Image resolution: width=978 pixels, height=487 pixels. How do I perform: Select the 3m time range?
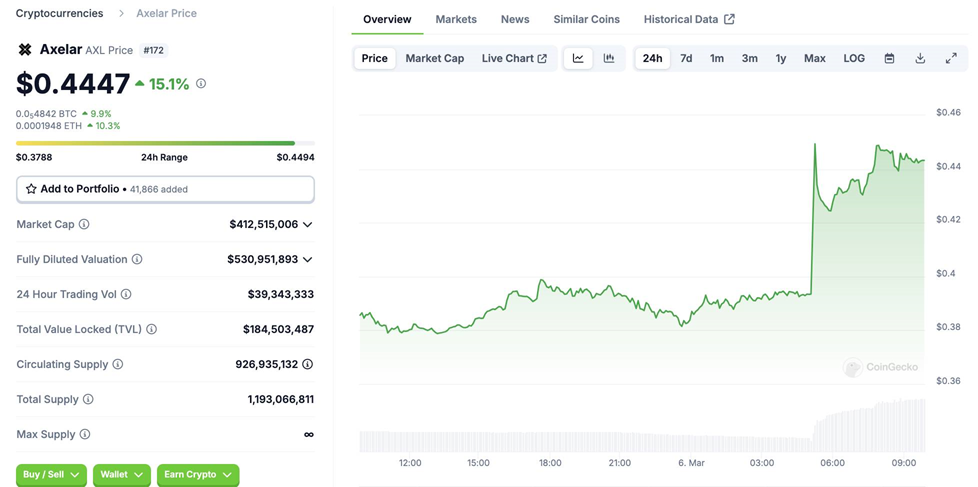pos(750,58)
